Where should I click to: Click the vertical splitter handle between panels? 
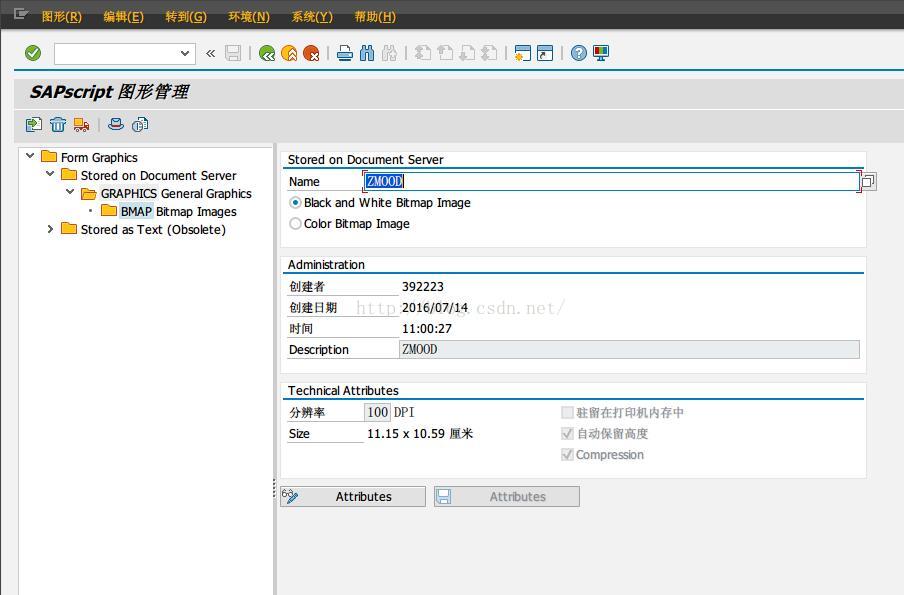(x=274, y=488)
